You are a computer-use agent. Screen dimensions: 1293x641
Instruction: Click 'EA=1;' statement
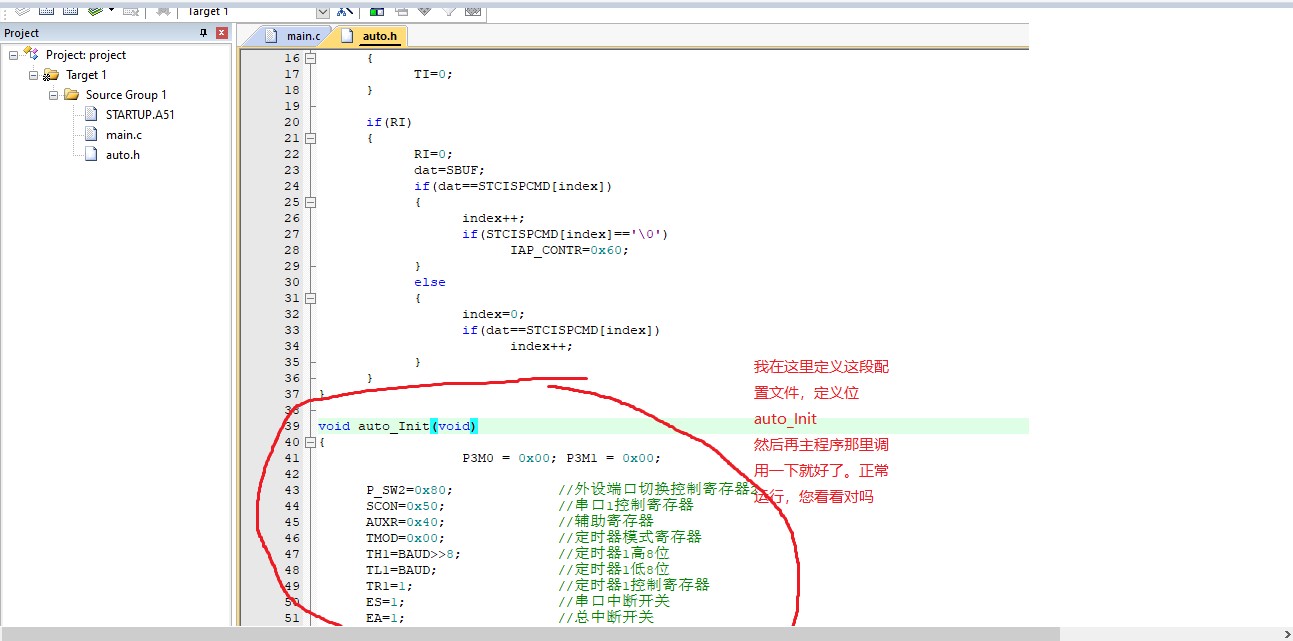tap(386, 618)
